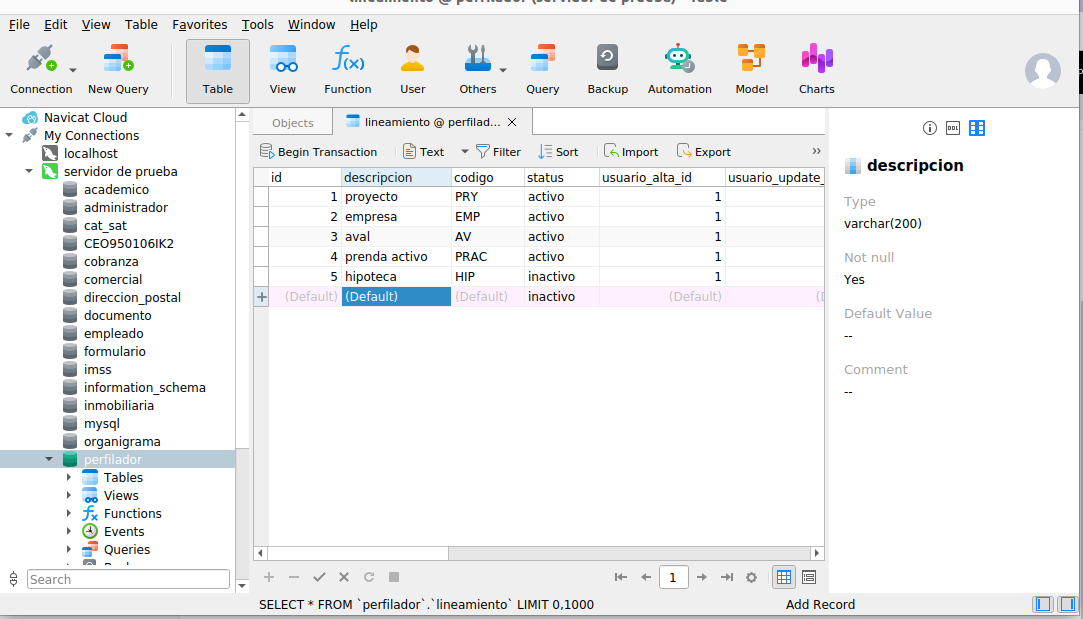Switch to the Objects tab

click(292, 123)
